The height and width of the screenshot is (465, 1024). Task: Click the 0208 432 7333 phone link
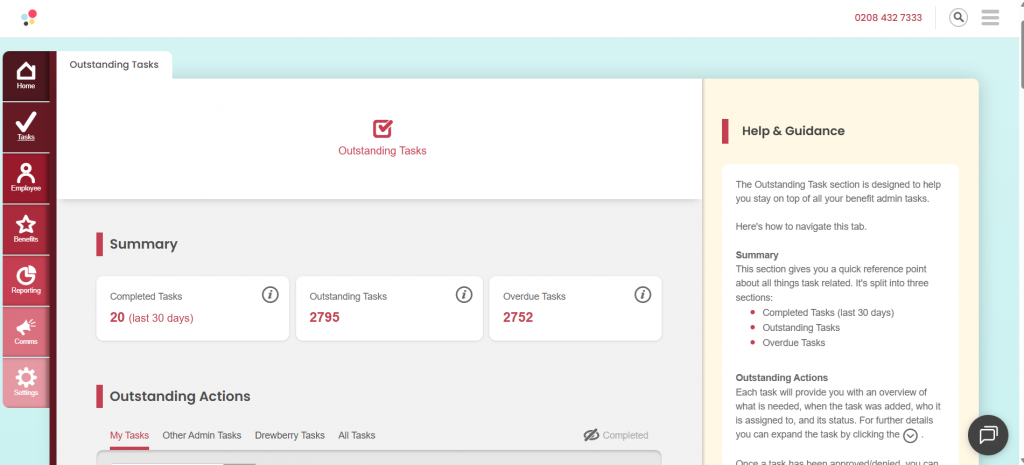pos(888,18)
